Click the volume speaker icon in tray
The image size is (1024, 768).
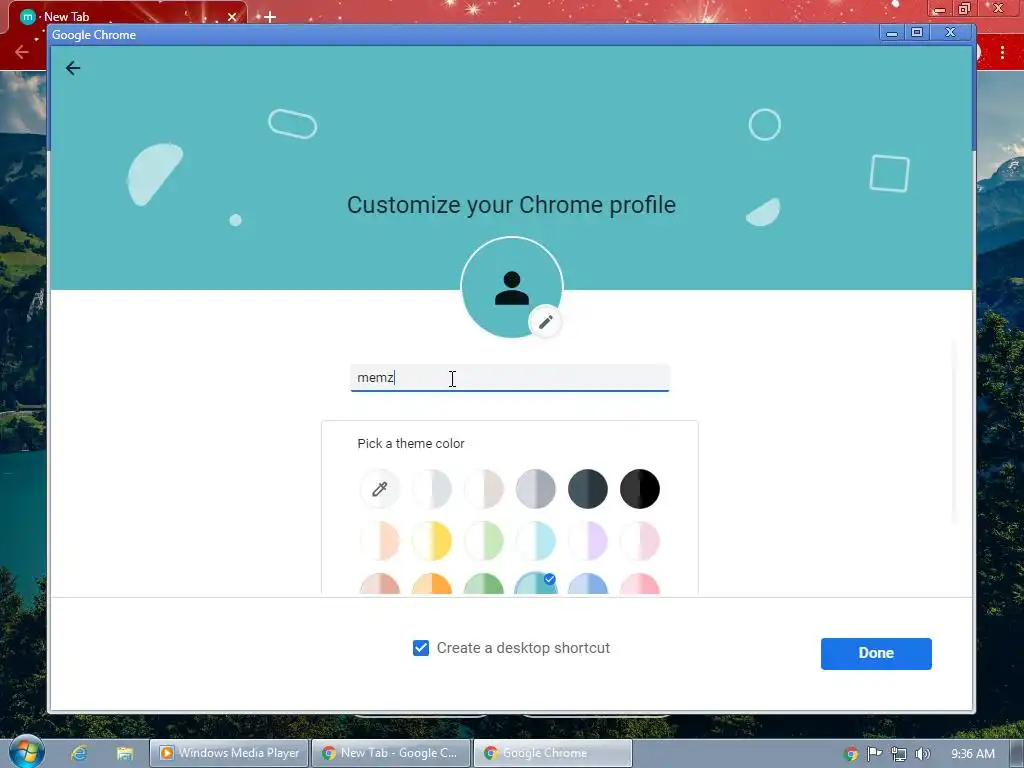(x=922, y=754)
